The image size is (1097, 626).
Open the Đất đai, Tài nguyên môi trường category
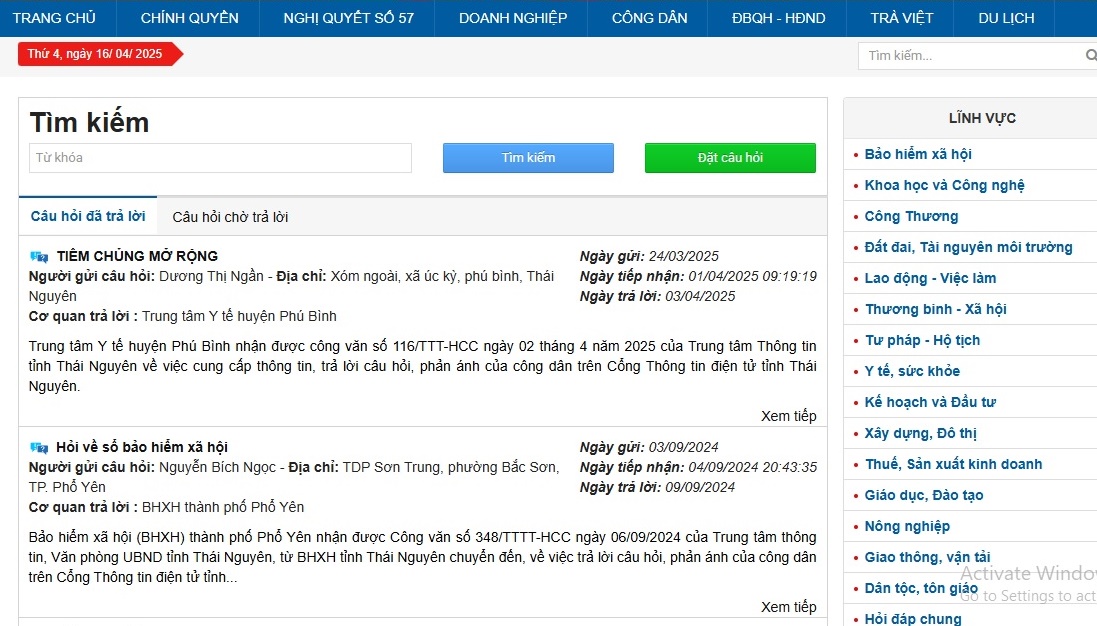tap(968, 247)
